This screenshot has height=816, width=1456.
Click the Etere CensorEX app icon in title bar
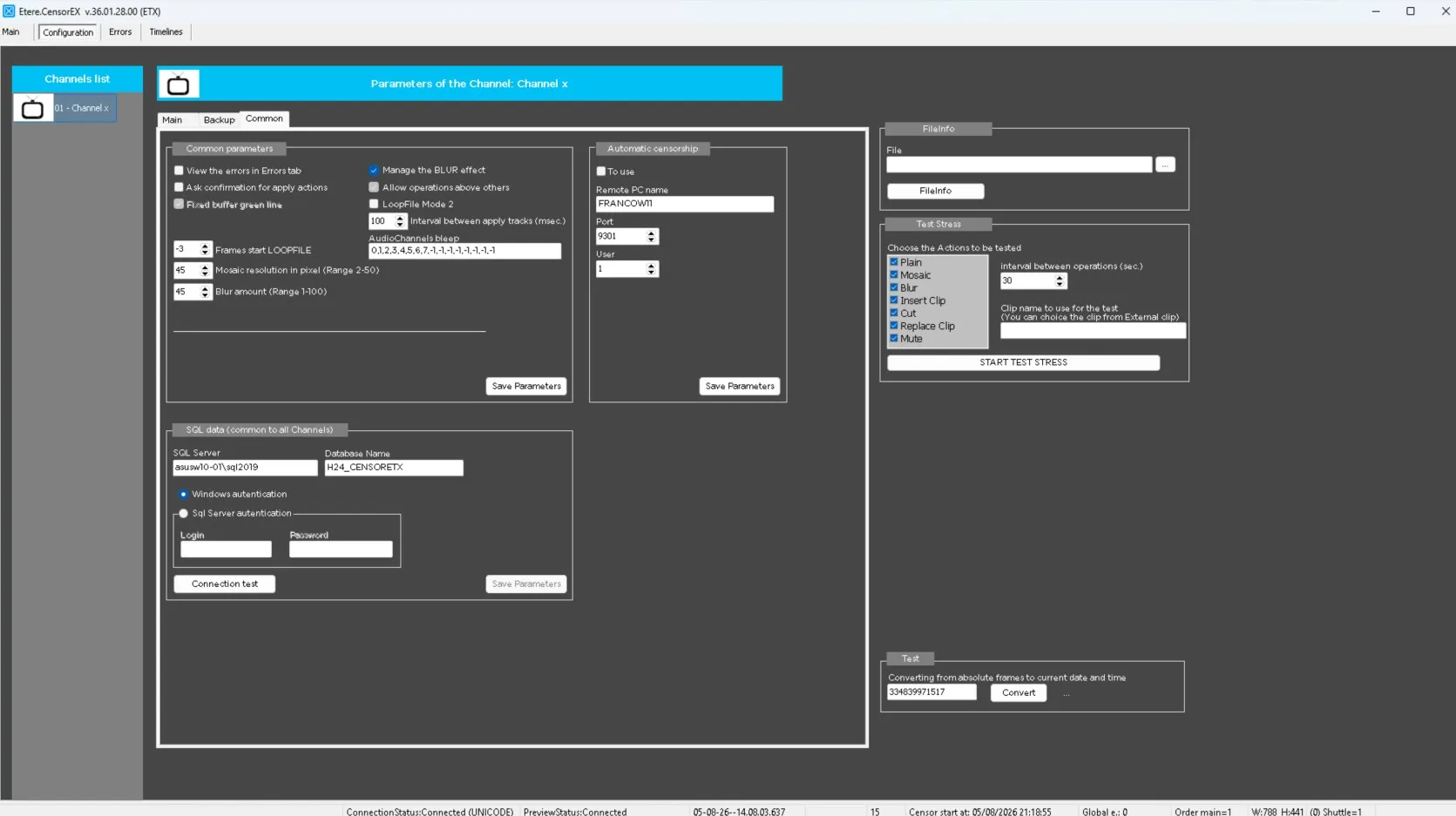coord(9,11)
